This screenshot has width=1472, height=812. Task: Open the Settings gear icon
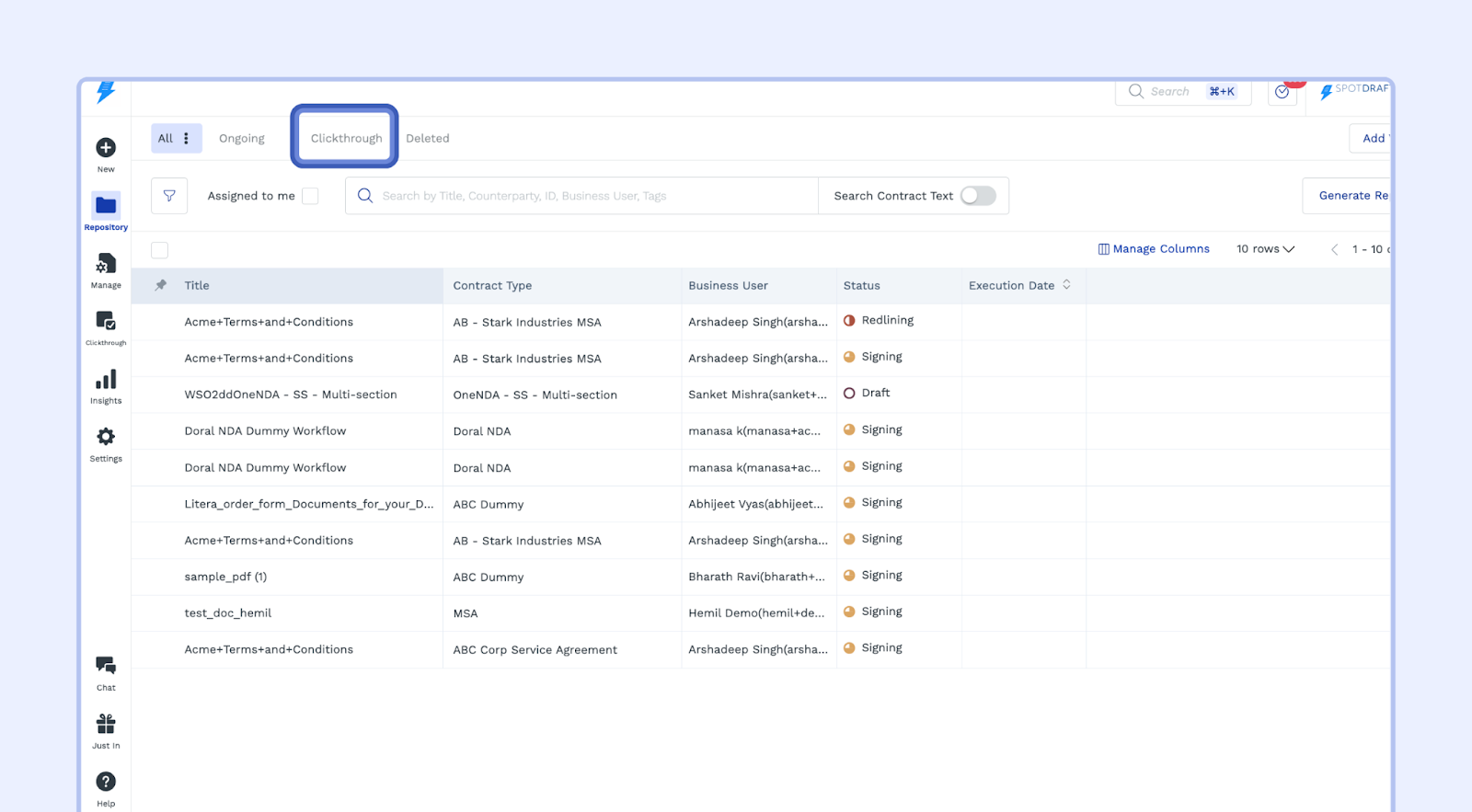(106, 437)
